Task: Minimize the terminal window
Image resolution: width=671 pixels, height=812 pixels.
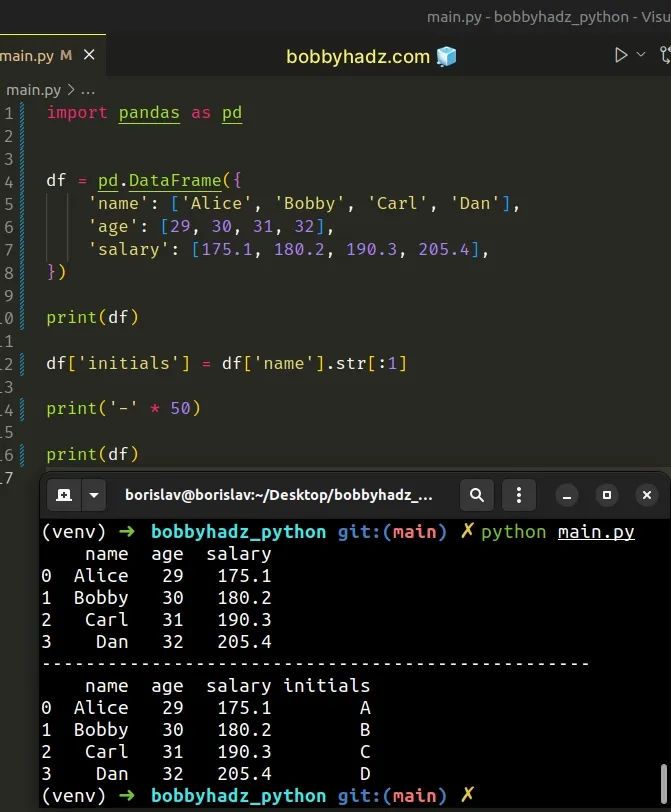Action: pos(566,494)
